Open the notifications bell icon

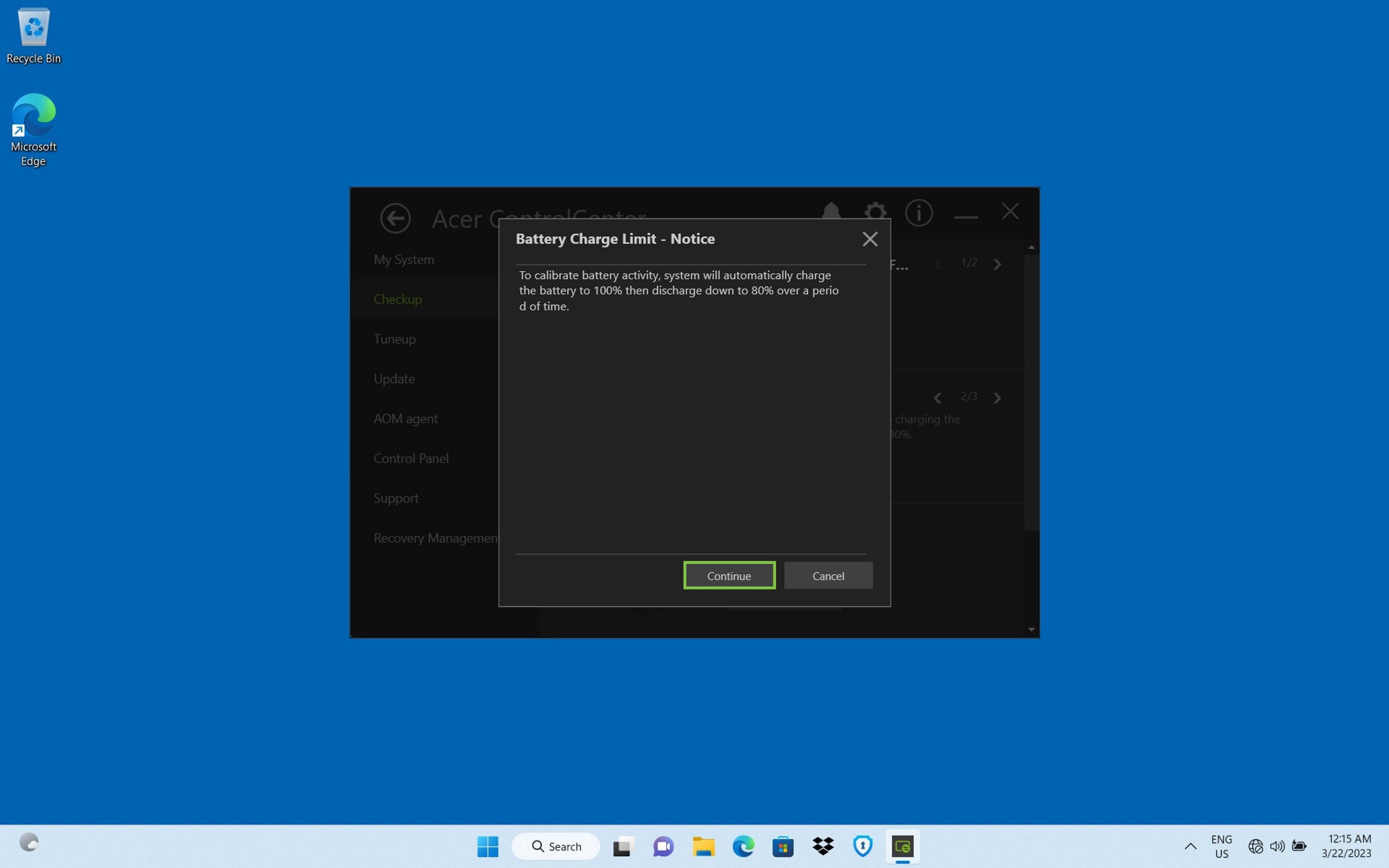[x=831, y=211]
